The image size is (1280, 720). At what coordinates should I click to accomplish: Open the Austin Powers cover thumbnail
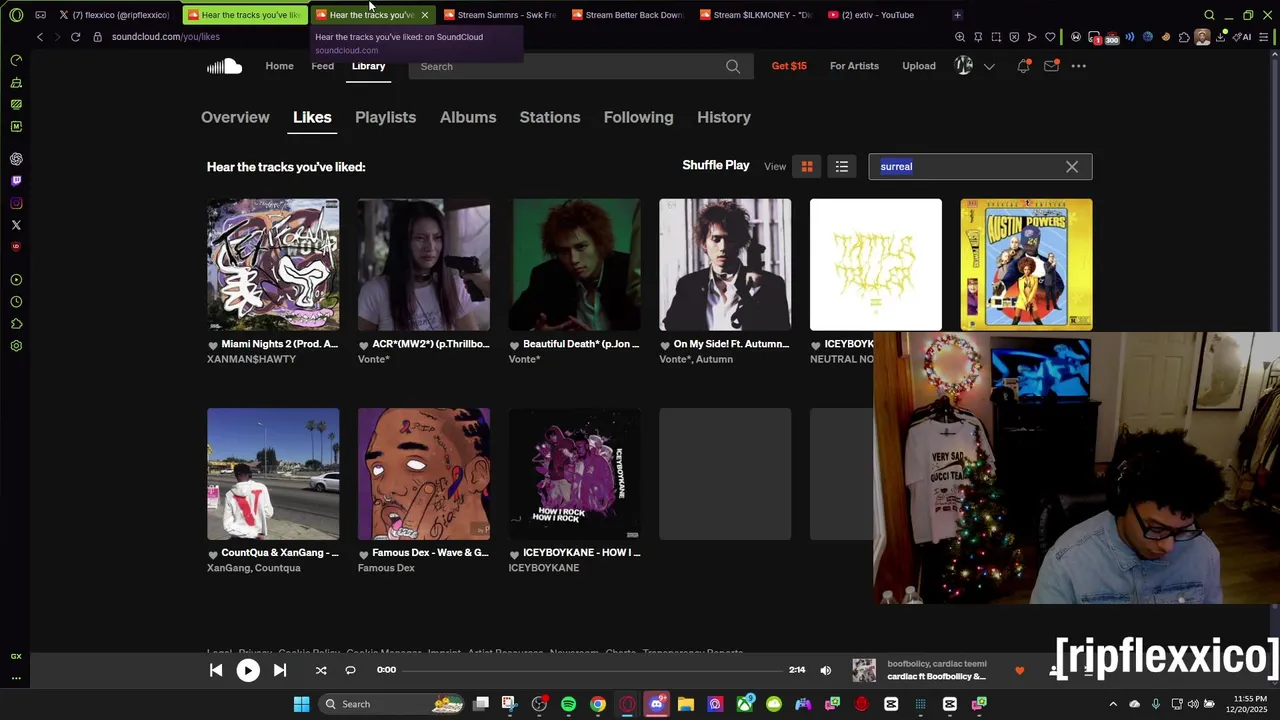tap(1026, 264)
